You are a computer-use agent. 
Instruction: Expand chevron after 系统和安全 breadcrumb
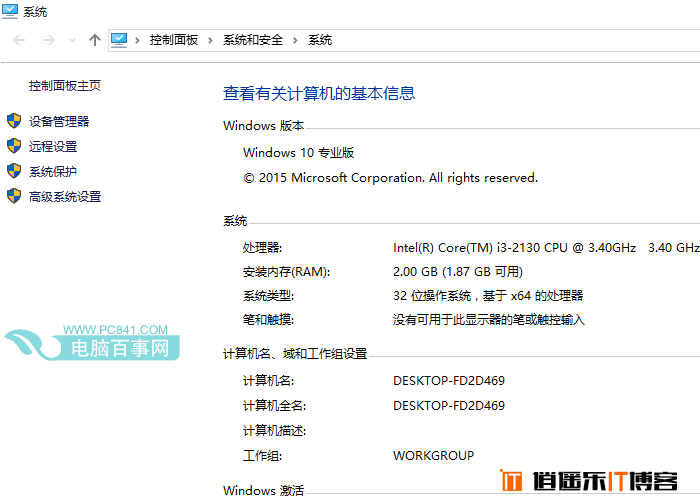pos(295,41)
